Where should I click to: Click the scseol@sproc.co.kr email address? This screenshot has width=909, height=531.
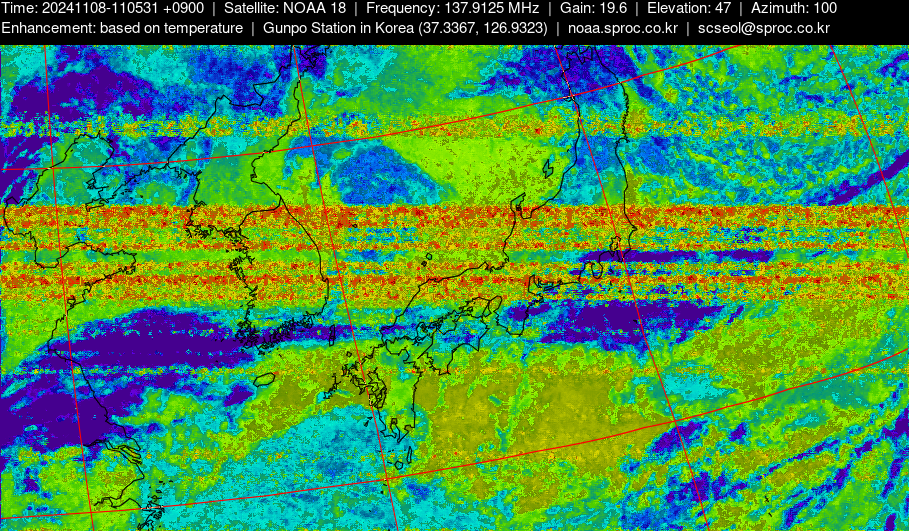point(763,28)
